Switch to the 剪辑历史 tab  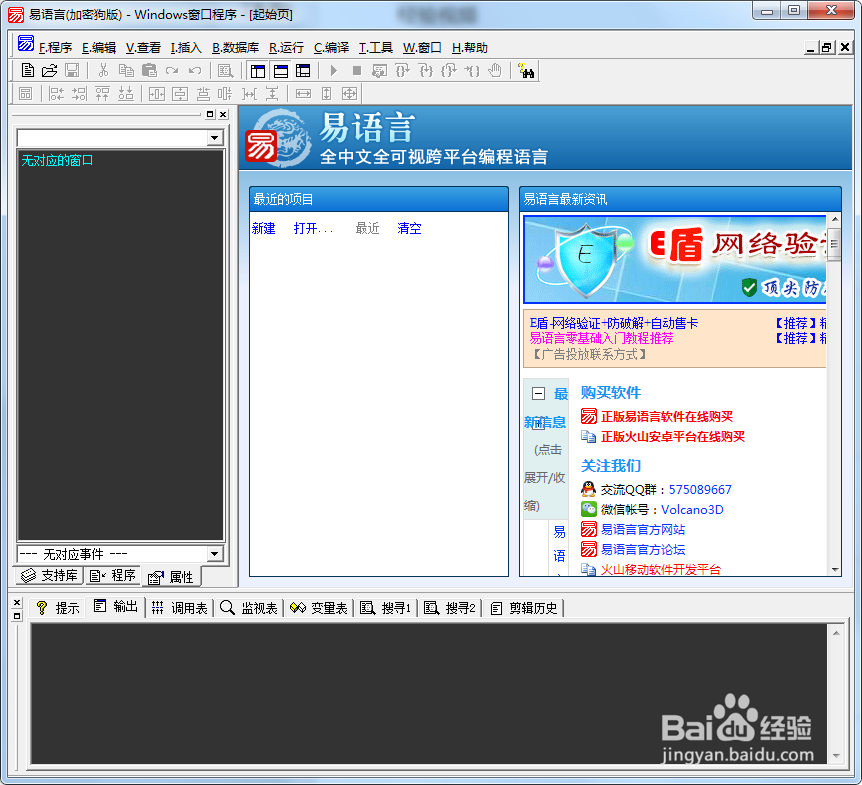click(x=523, y=608)
